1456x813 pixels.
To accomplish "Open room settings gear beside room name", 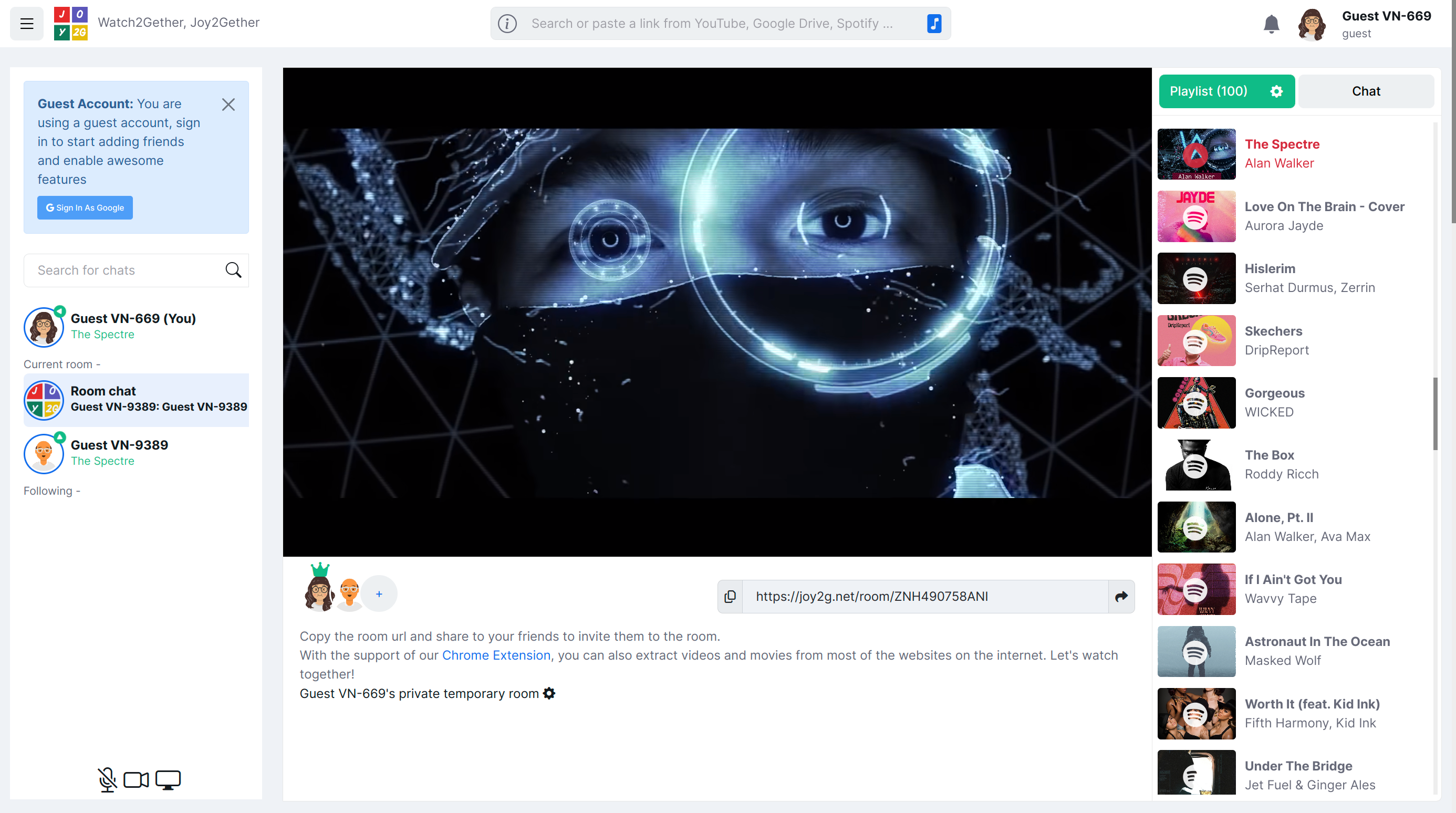I will pyautogui.click(x=549, y=693).
